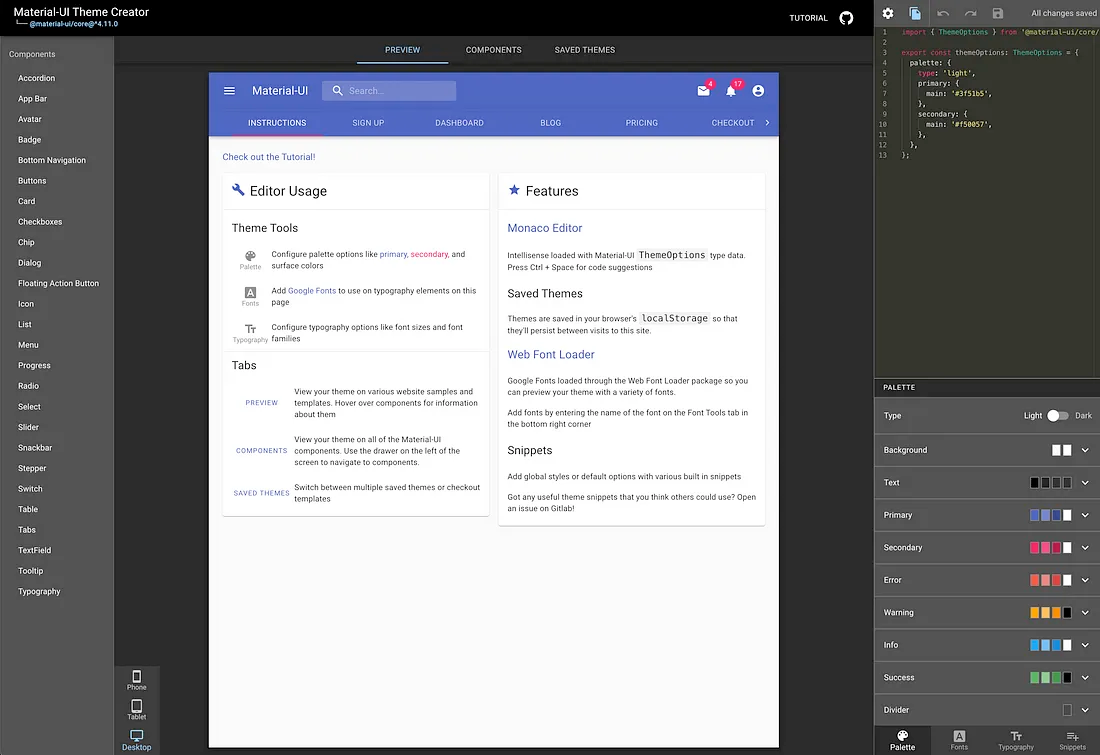Switch preview to Phone size
The width and height of the screenshot is (1100, 755).
pos(137,680)
